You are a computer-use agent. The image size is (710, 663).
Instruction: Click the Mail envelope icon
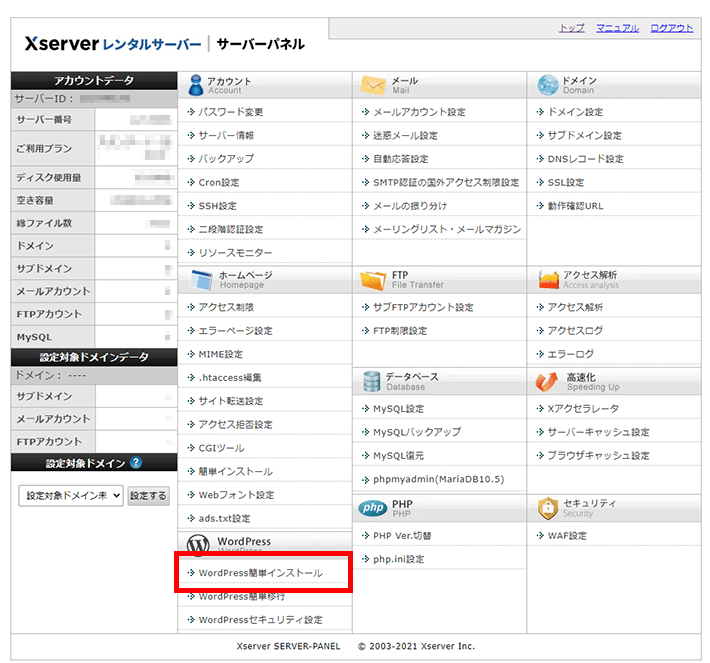[373, 85]
